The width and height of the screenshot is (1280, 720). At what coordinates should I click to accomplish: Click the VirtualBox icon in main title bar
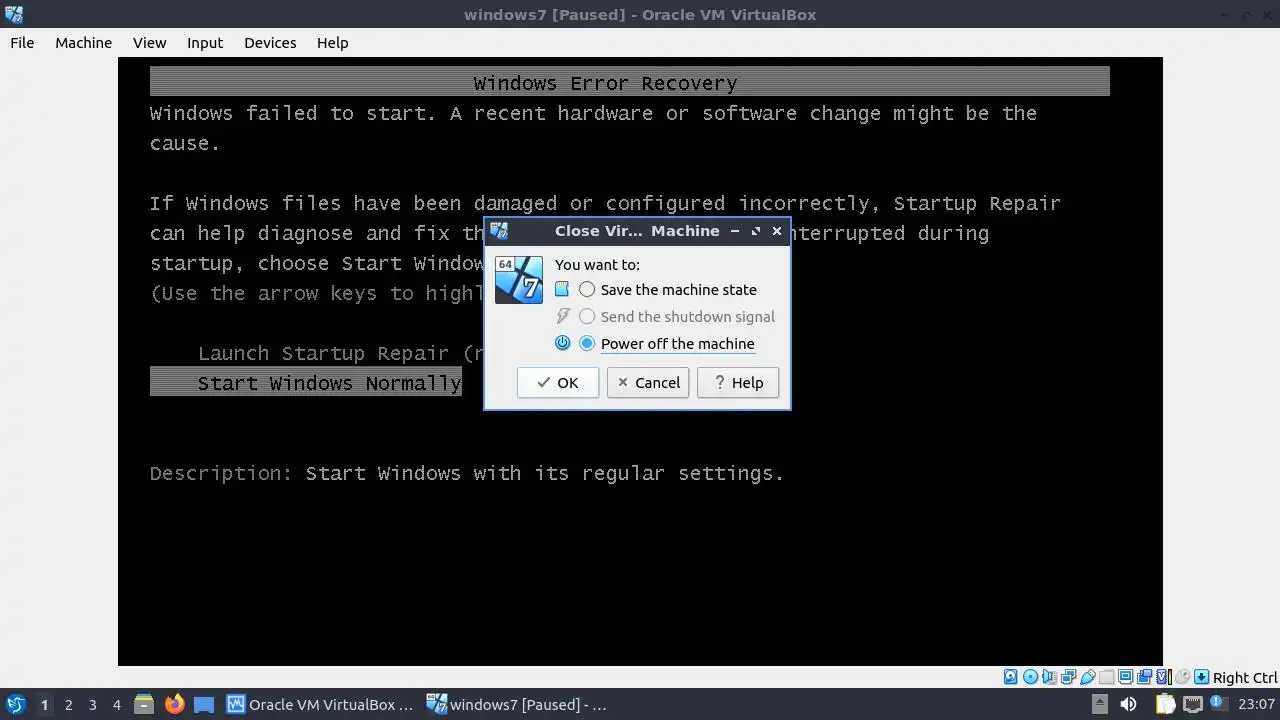pos(14,14)
